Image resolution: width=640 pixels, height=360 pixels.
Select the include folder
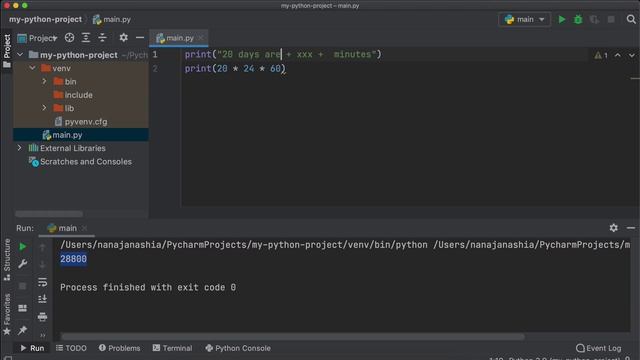[73, 95]
